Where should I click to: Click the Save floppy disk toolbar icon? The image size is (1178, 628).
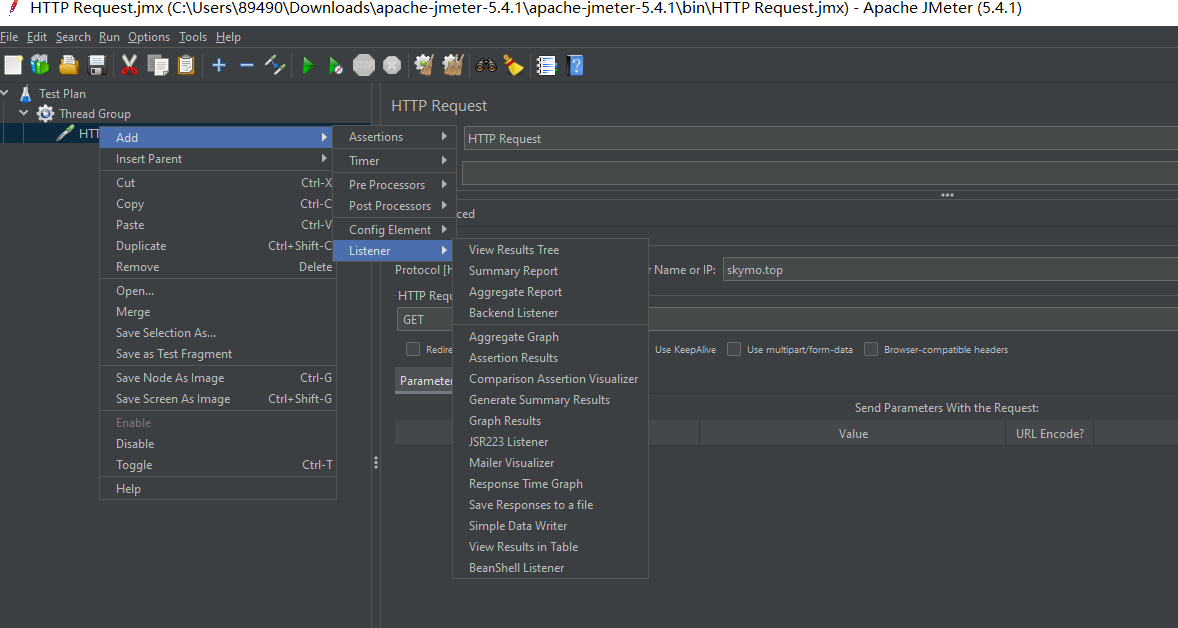coord(97,65)
